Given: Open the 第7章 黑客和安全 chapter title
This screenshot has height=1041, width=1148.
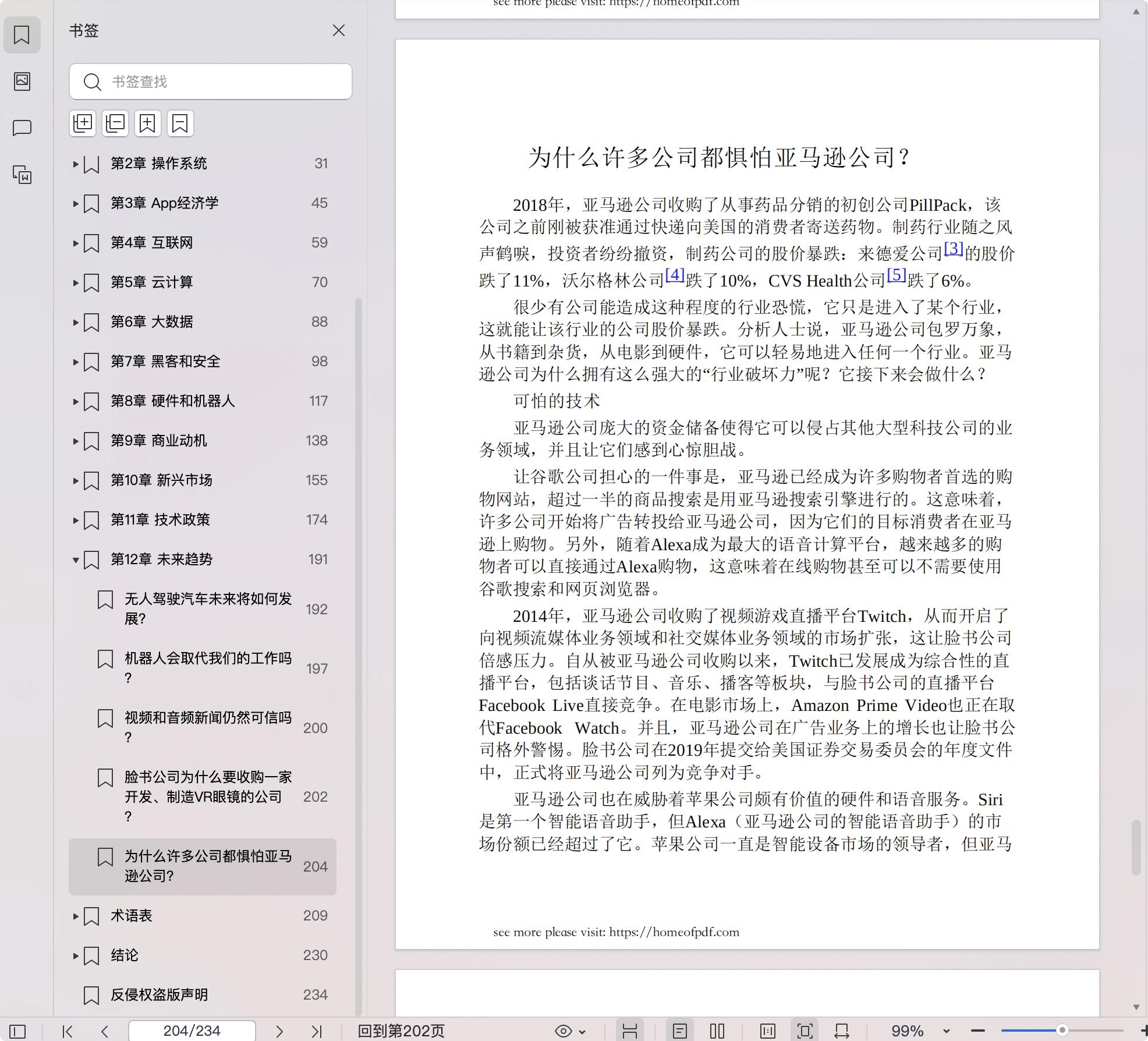Looking at the screenshot, I should click(x=165, y=362).
